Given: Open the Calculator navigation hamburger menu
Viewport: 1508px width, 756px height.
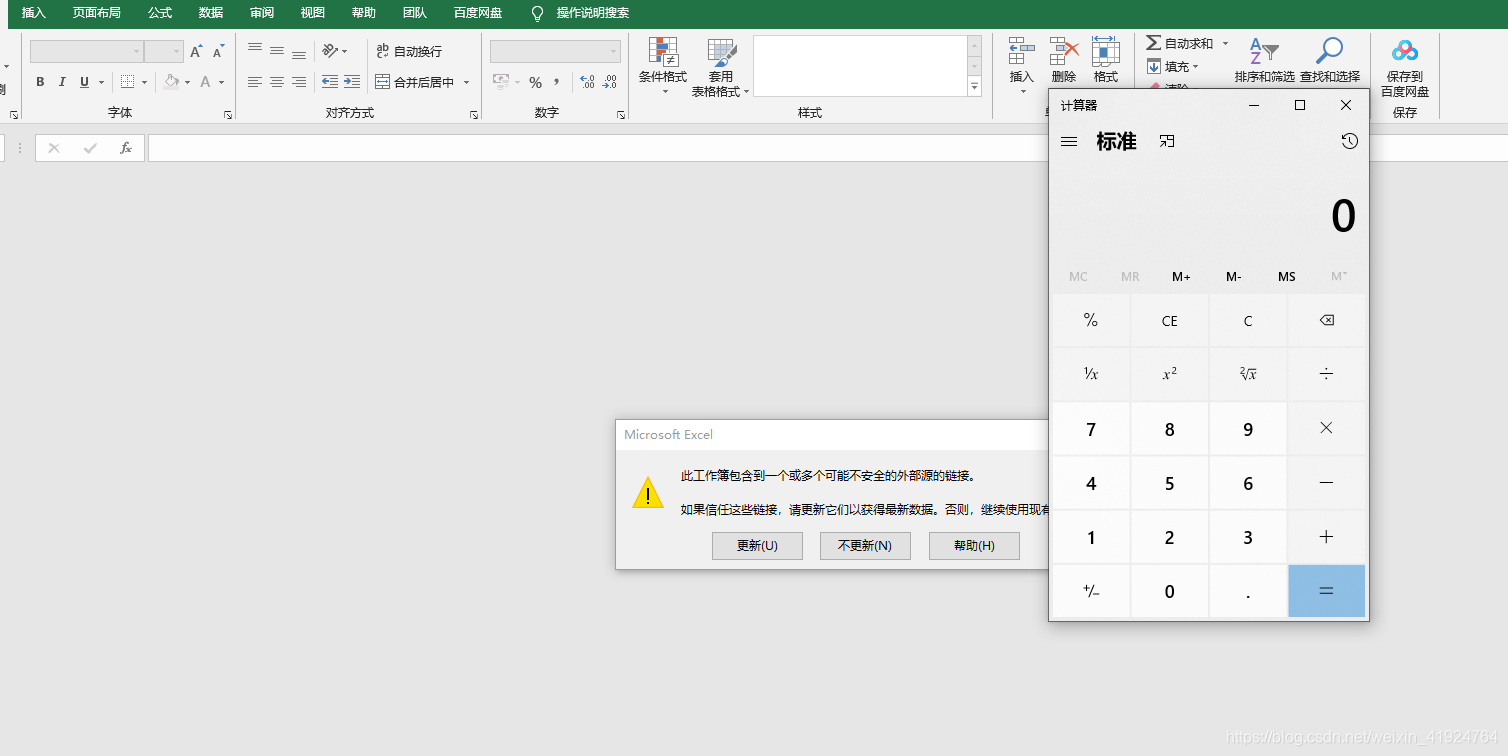Looking at the screenshot, I should click(1069, 142).
